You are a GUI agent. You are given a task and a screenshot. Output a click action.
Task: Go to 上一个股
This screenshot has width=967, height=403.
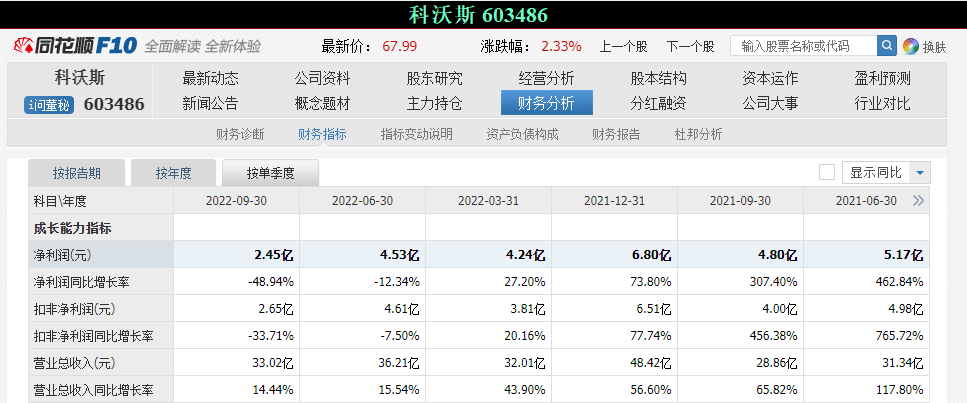coord(623,46)
